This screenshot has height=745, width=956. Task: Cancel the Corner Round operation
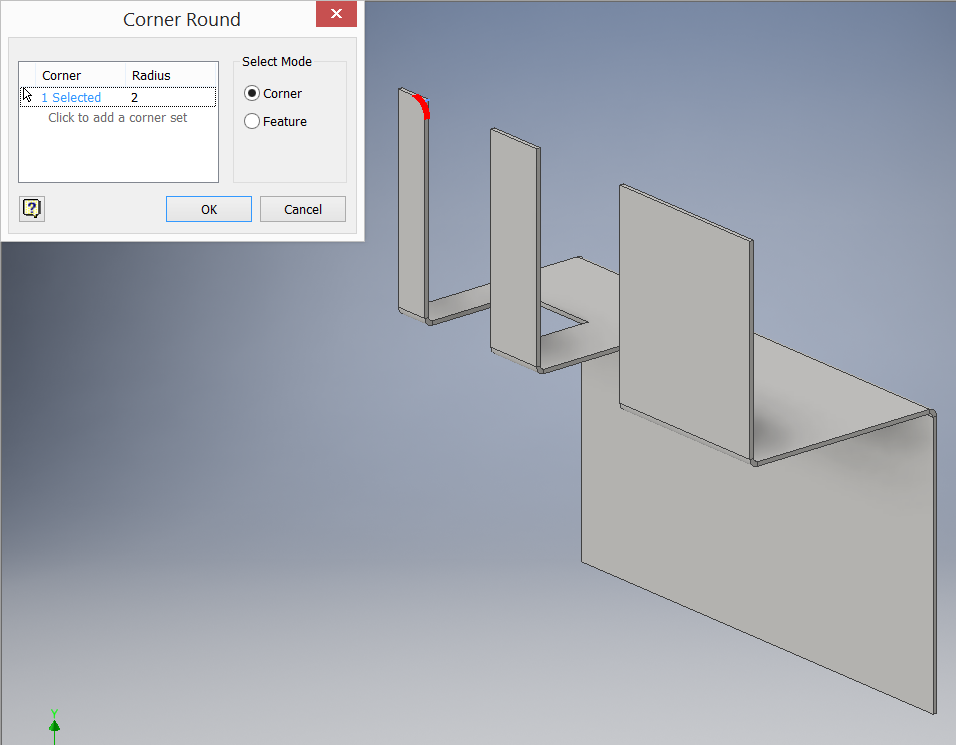point(302,209)
